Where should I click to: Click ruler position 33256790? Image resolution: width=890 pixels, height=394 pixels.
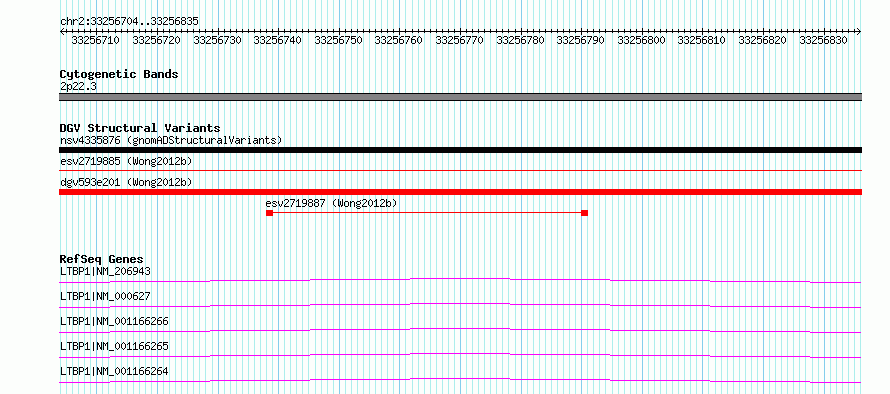[x=580, y=40]
